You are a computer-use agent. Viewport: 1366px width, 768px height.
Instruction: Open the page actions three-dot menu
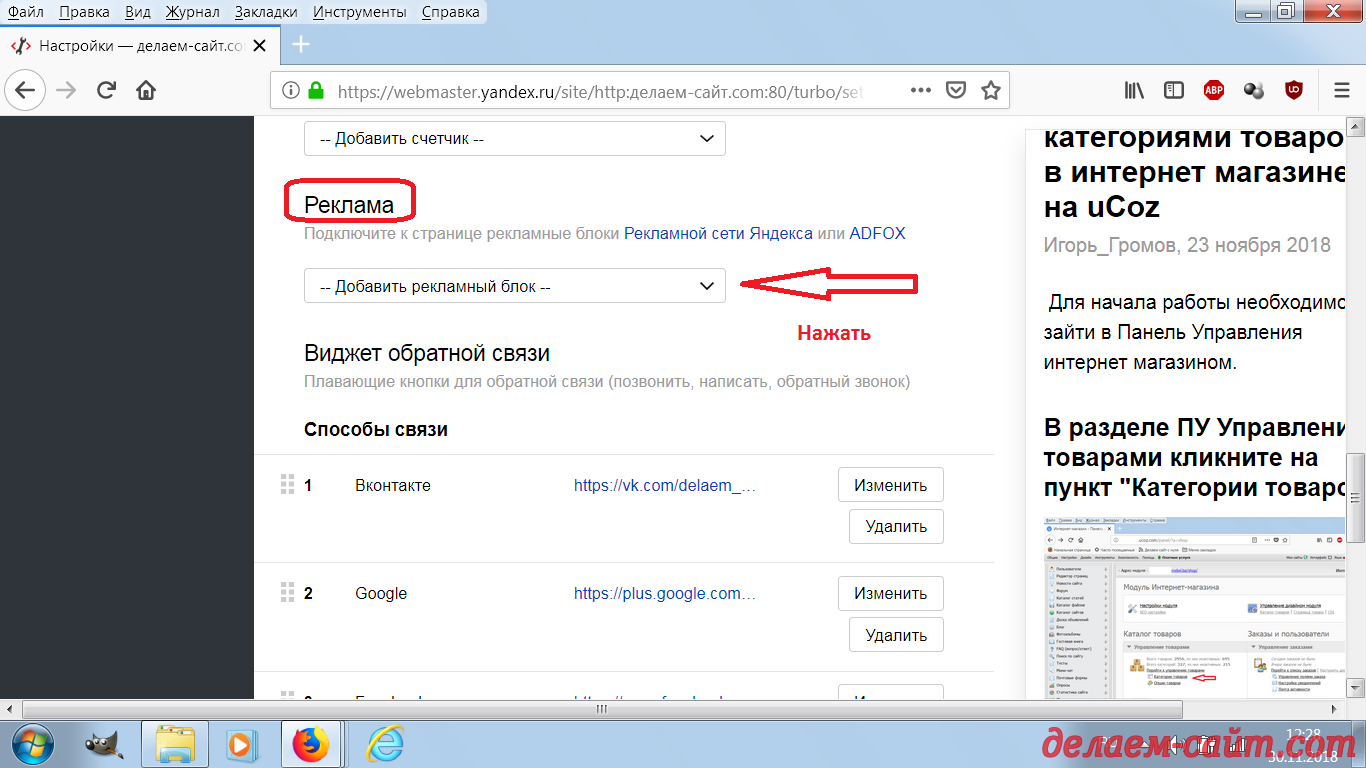click(921, 90)
